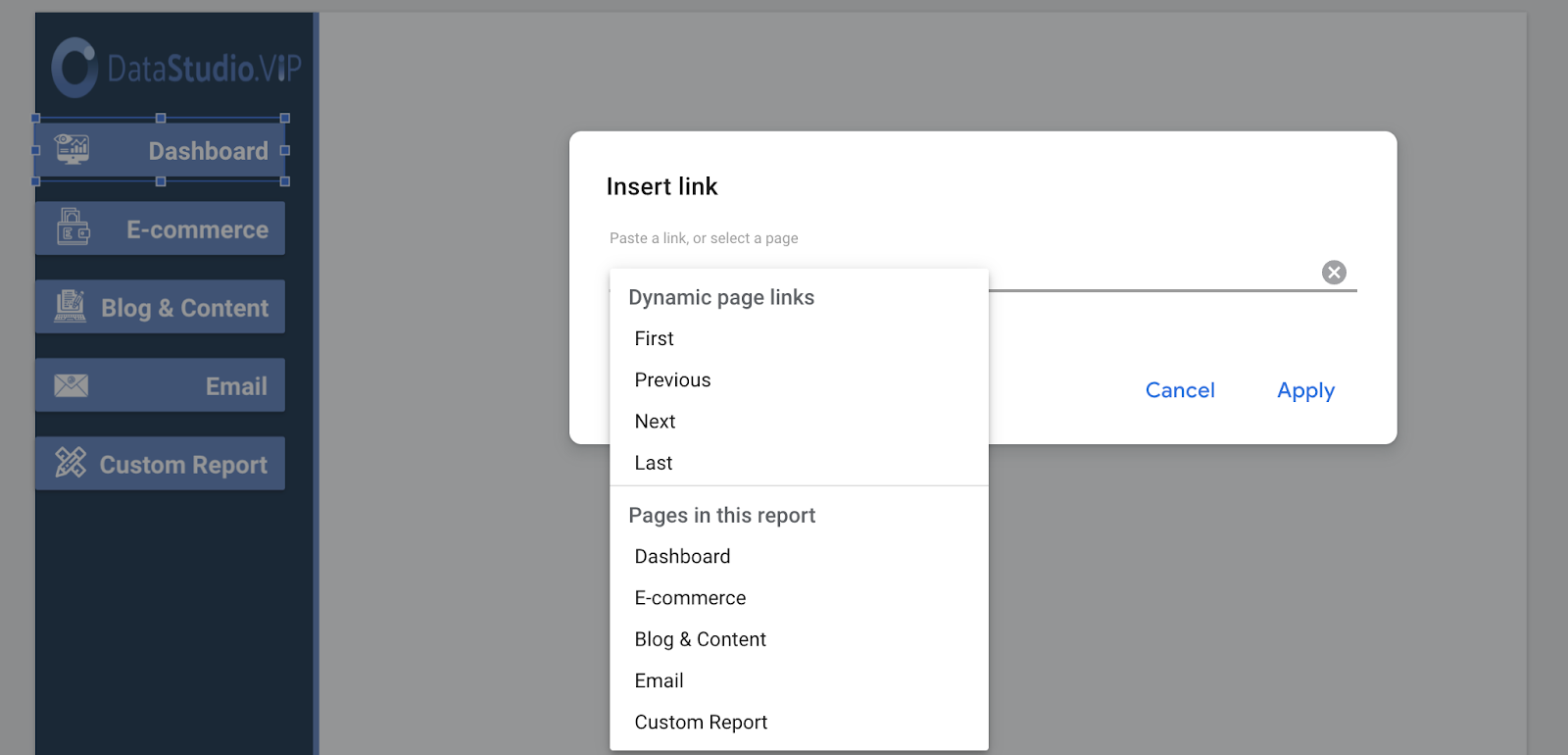Click the E-commerce shopping bag icon
The width and height of the screenshot is (1568, 755).
tap(73, 226)
